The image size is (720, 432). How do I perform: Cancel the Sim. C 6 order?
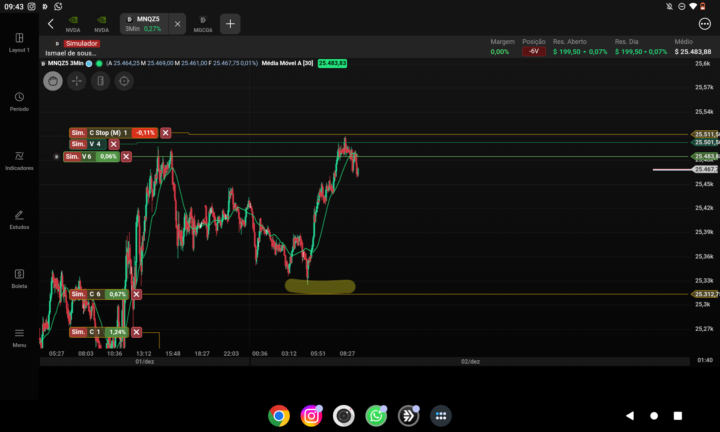136,294
